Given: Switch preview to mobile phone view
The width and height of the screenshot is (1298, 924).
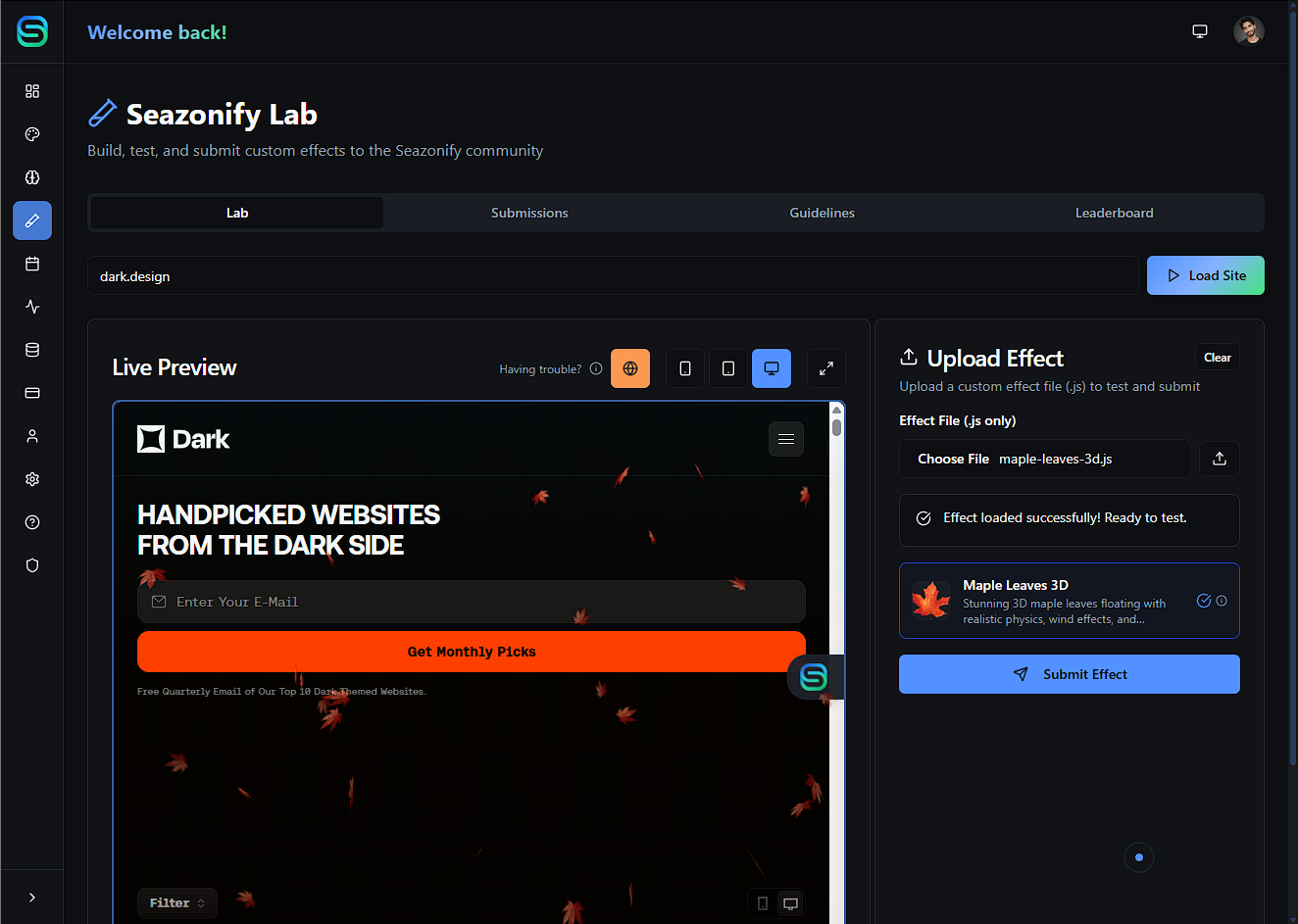Looking at the screenshot, I should click(x=684, y=368).
